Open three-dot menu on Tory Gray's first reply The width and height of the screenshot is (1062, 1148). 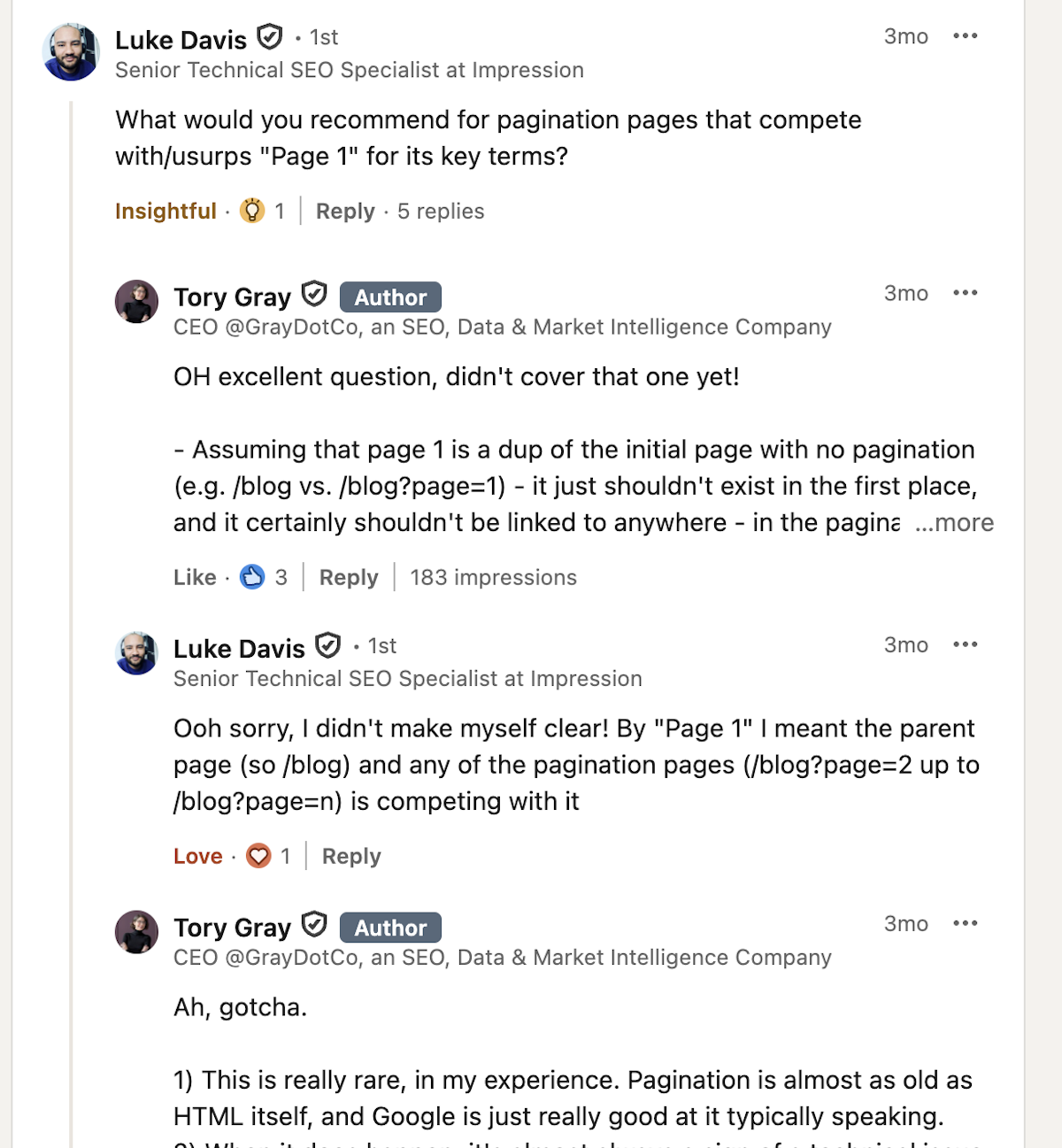pos(965,293)
